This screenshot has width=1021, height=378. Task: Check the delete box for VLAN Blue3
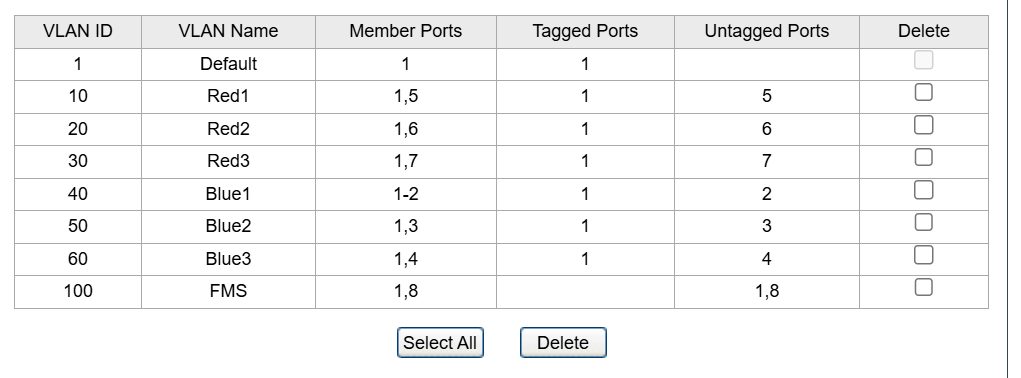pyautogui.click(x=923, y=255)
